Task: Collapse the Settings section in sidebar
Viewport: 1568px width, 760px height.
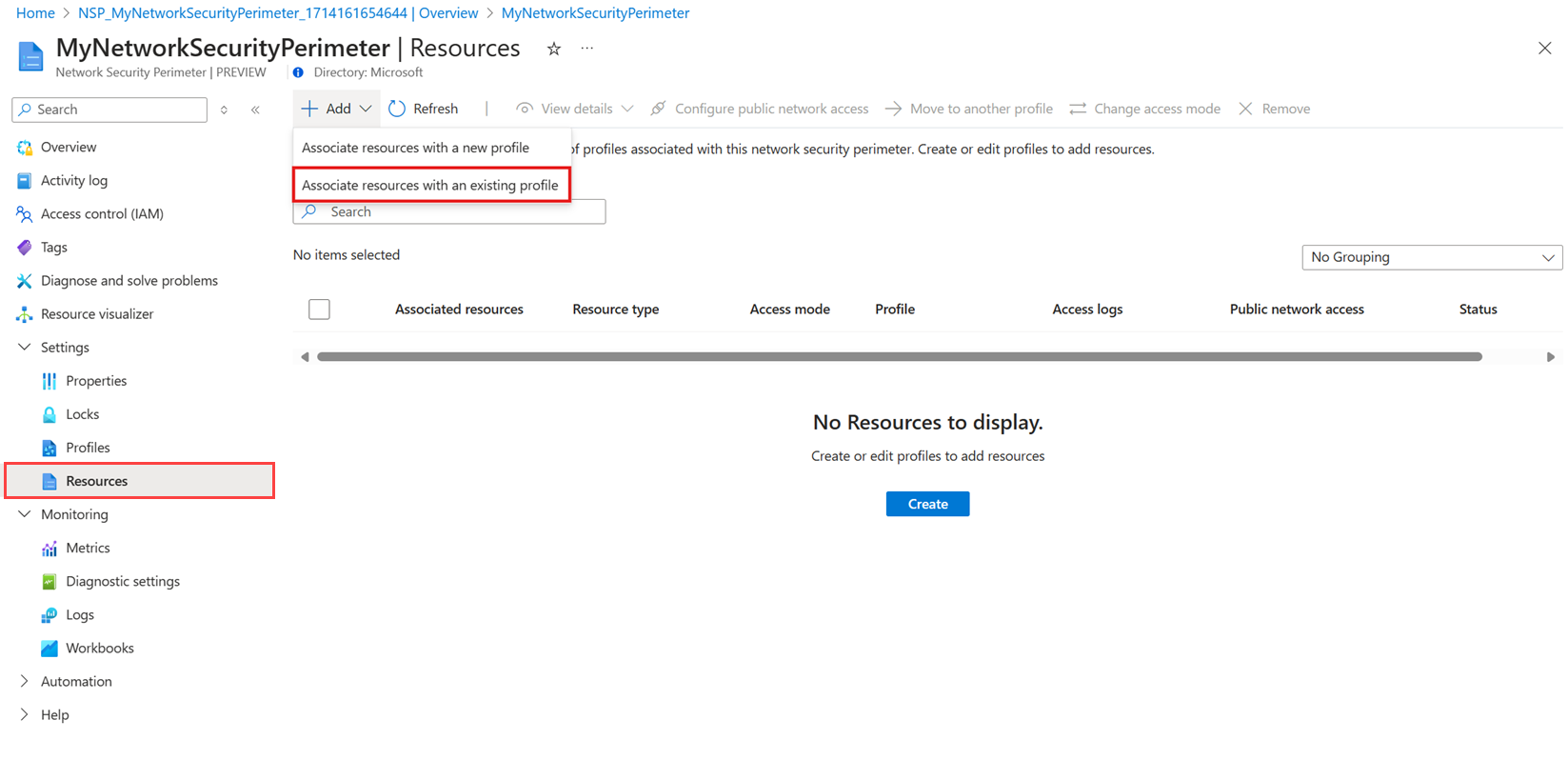Action: point(25,348)
